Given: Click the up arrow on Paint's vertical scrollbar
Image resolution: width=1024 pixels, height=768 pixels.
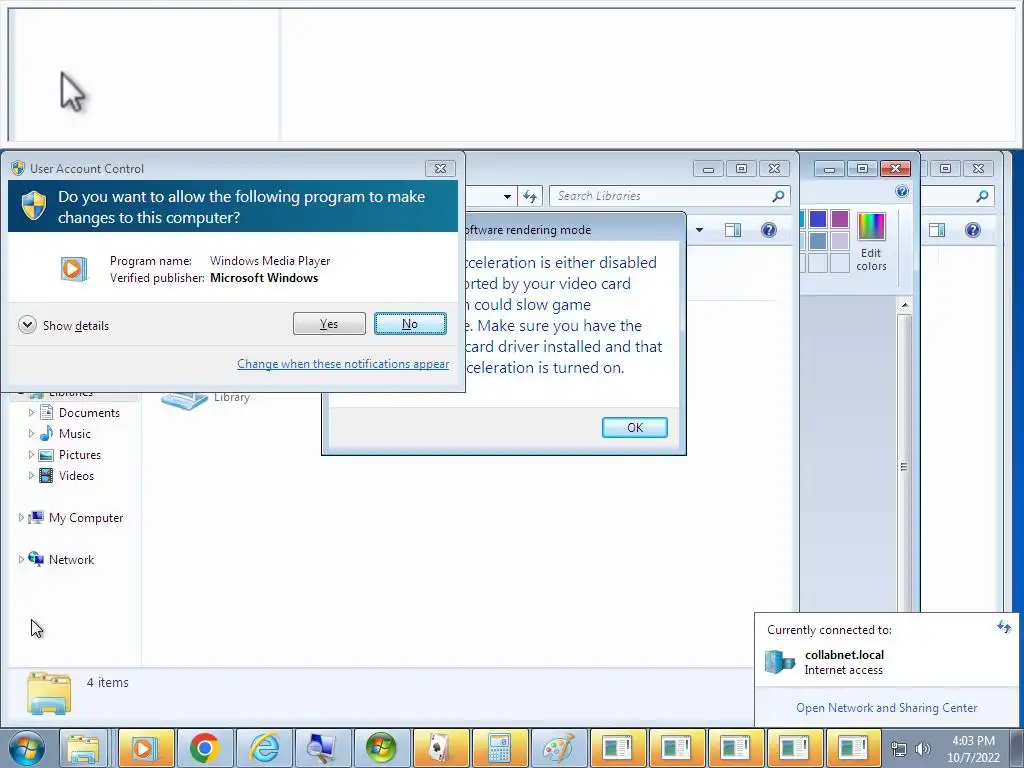Looking at the screenshot, I should (x=904, y=305).
